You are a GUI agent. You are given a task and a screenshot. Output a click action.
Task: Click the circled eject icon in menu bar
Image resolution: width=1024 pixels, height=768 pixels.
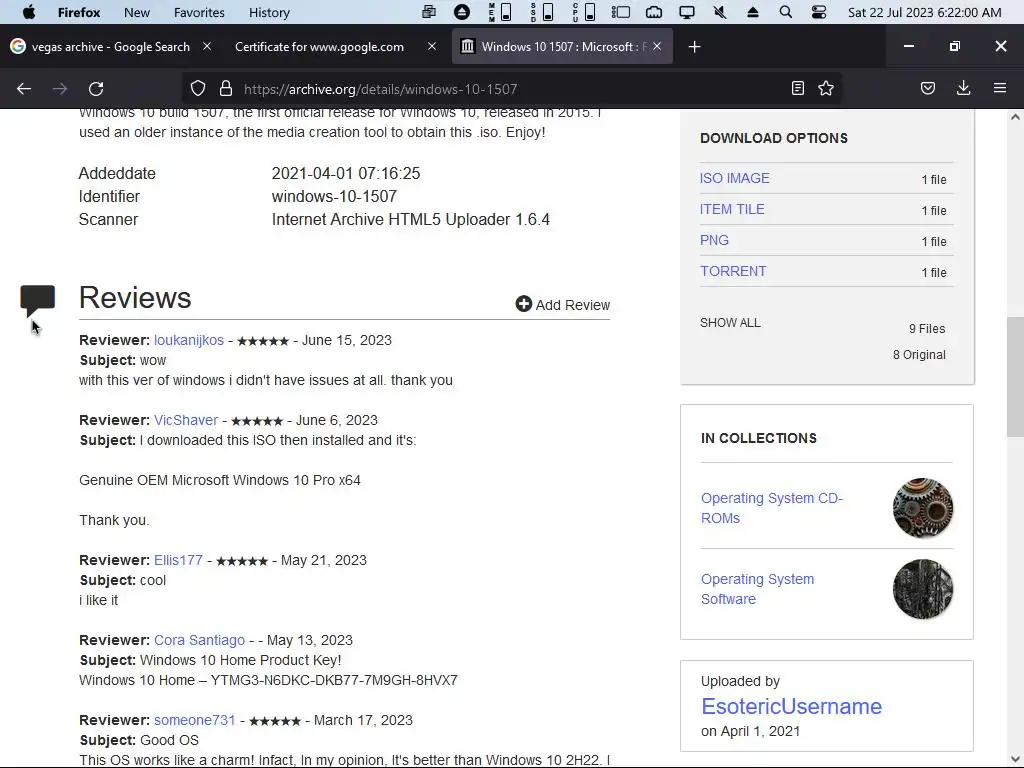462,12
